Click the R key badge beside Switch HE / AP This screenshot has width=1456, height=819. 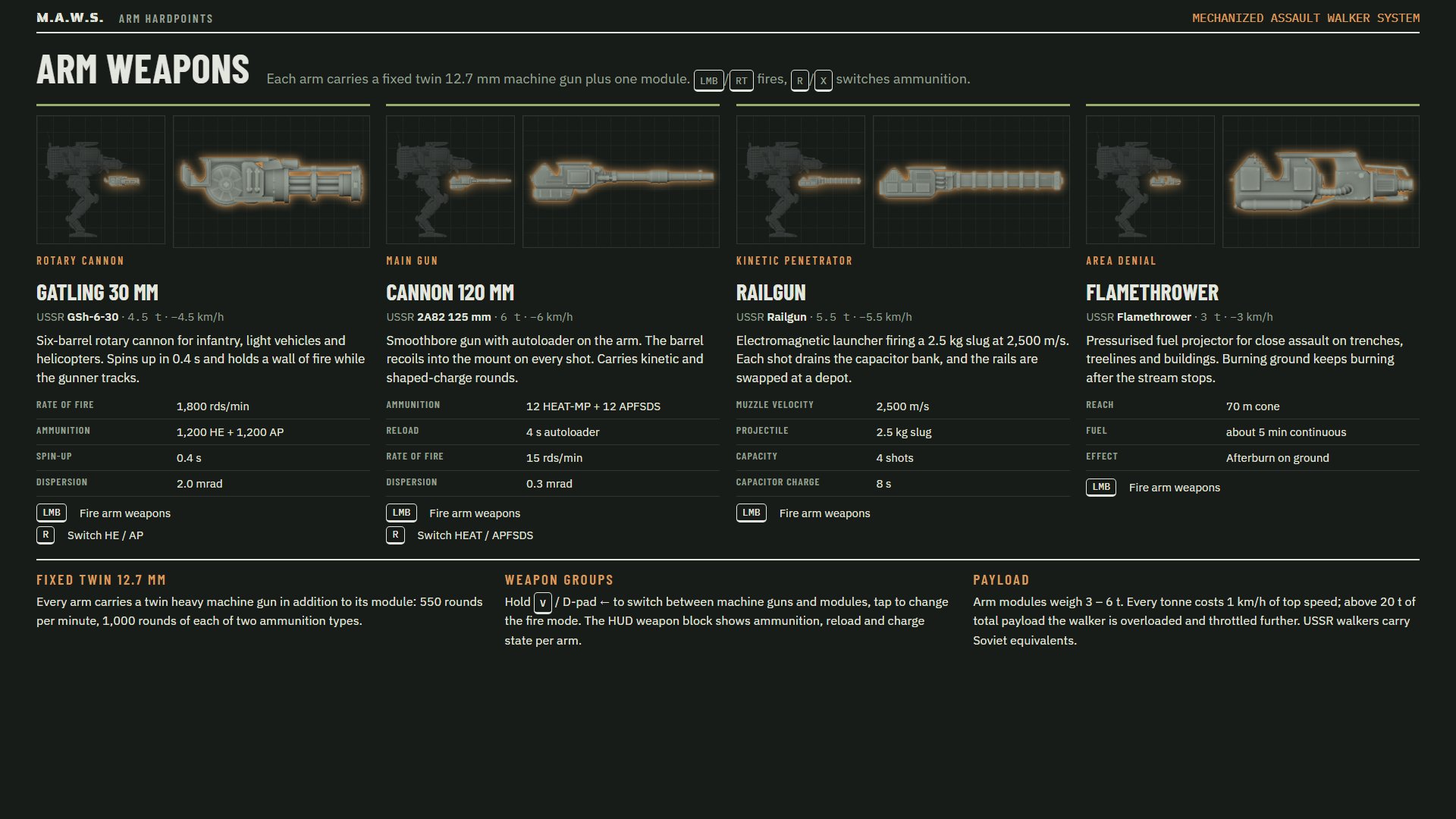click(x=45, y=535)
